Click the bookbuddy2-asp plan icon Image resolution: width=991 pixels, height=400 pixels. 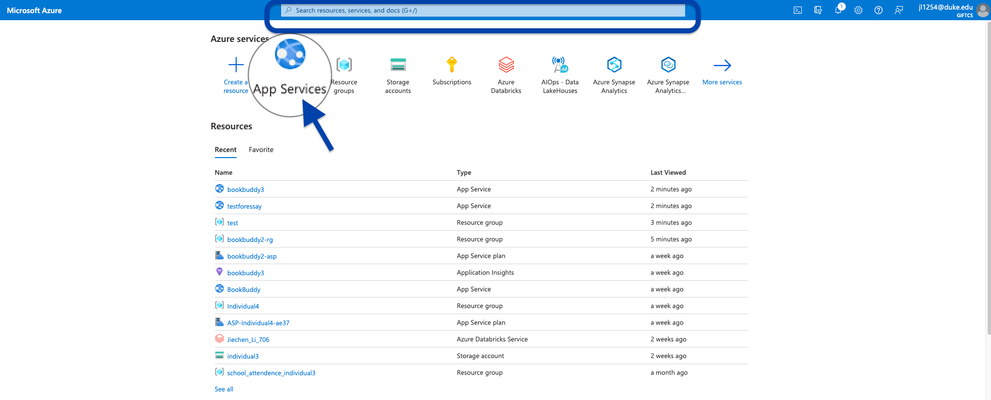[x=219, y=255]
